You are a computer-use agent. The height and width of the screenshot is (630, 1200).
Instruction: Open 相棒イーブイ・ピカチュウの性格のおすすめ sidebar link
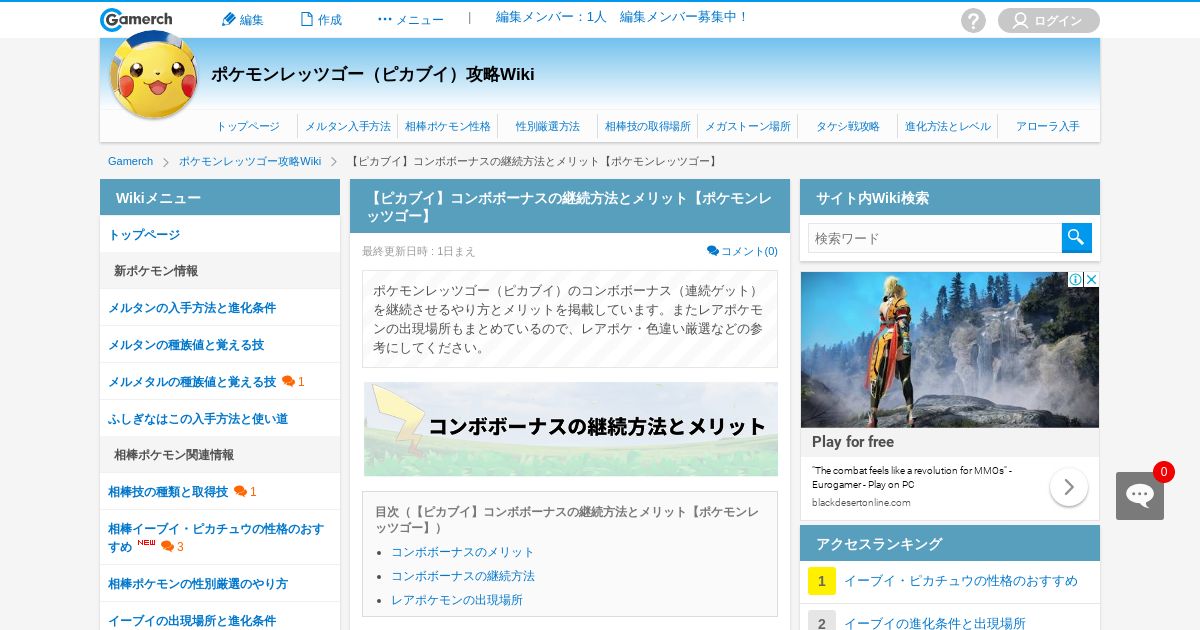pyautogui.click(x=216, y=537)
